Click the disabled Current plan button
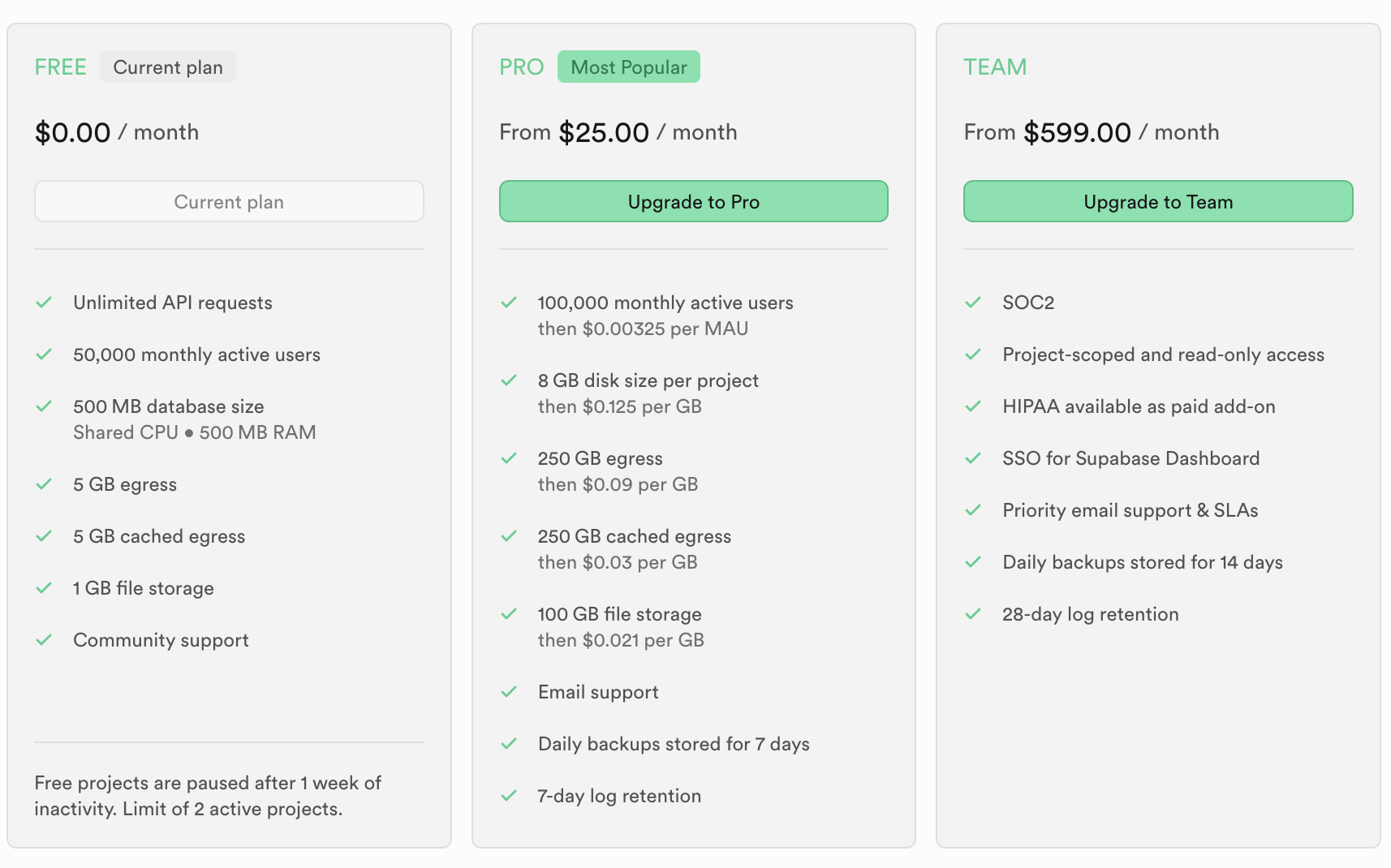 coord(229,202)
